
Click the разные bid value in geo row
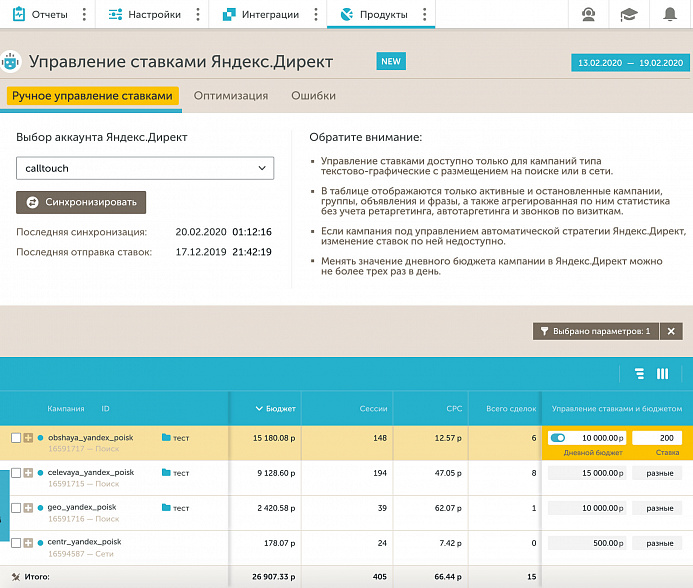(x=657, y=508)
